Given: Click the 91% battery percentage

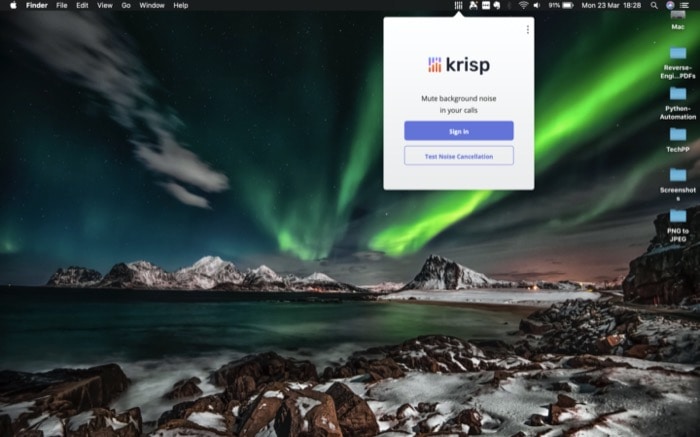Looking at the screenshot, I should pyautogui.click(x=554, y=5).
